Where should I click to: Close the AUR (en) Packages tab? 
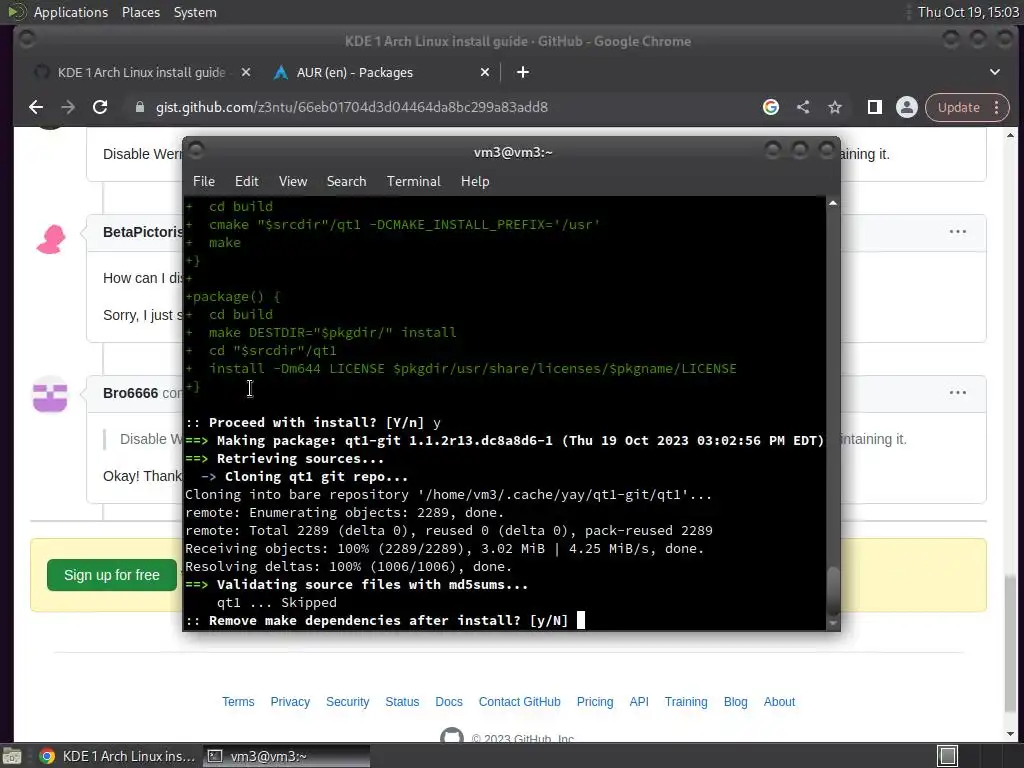(x=485, y=72)
